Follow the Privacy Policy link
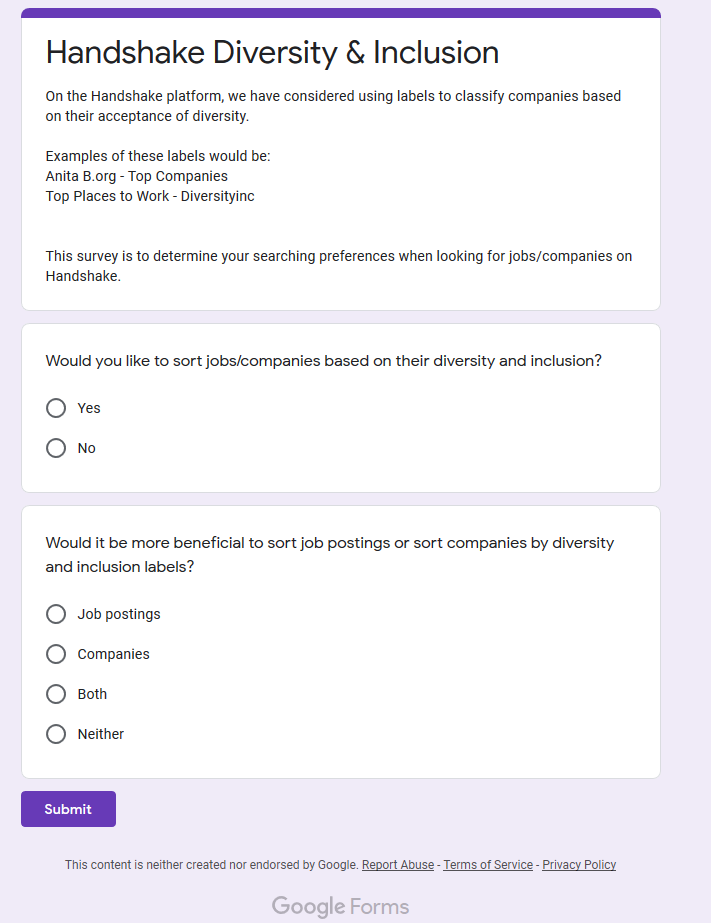Screen dimensions: 711x923 point(579,865)
